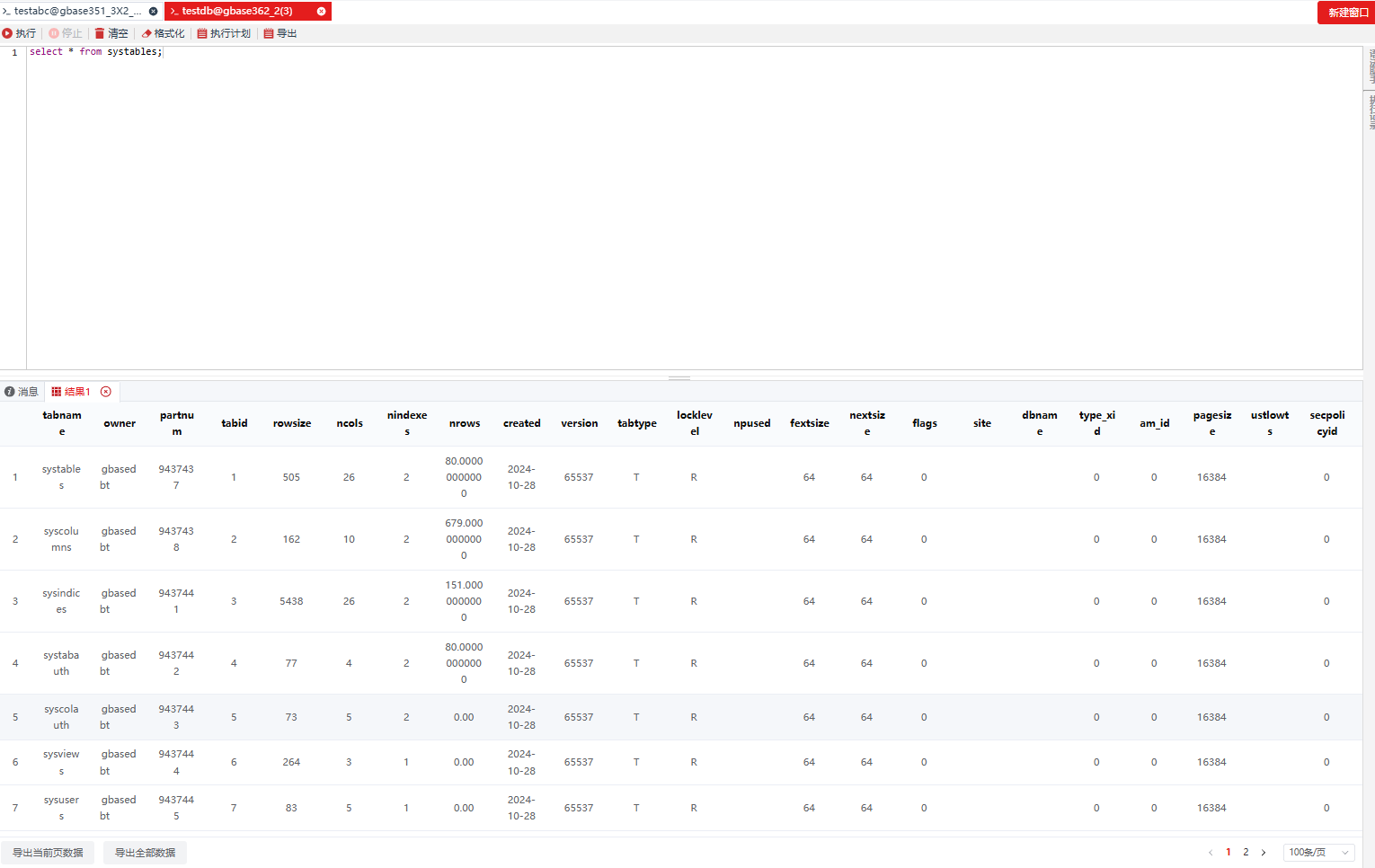1375x868 pixels.
Task: Close the testdb@gbase362_2(3) tab
Action: pos(321,12)
